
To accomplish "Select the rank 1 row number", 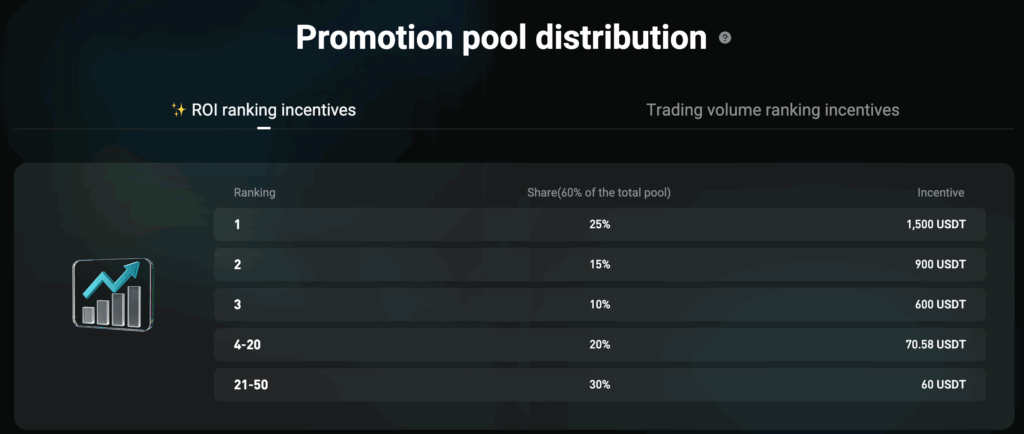I will tap(237, 225).
